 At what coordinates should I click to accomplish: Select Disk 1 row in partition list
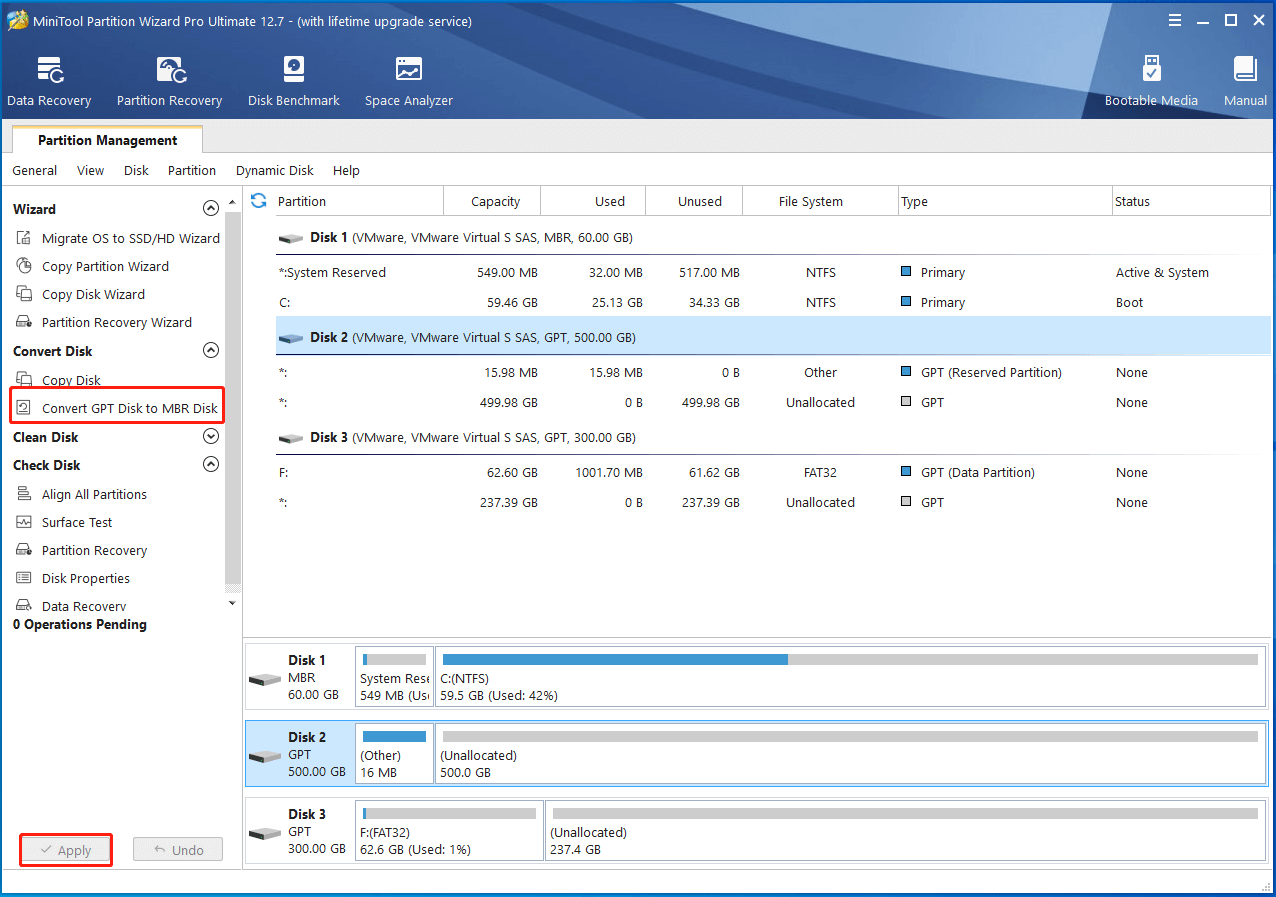pyautogui.click(x=773, y=238)
